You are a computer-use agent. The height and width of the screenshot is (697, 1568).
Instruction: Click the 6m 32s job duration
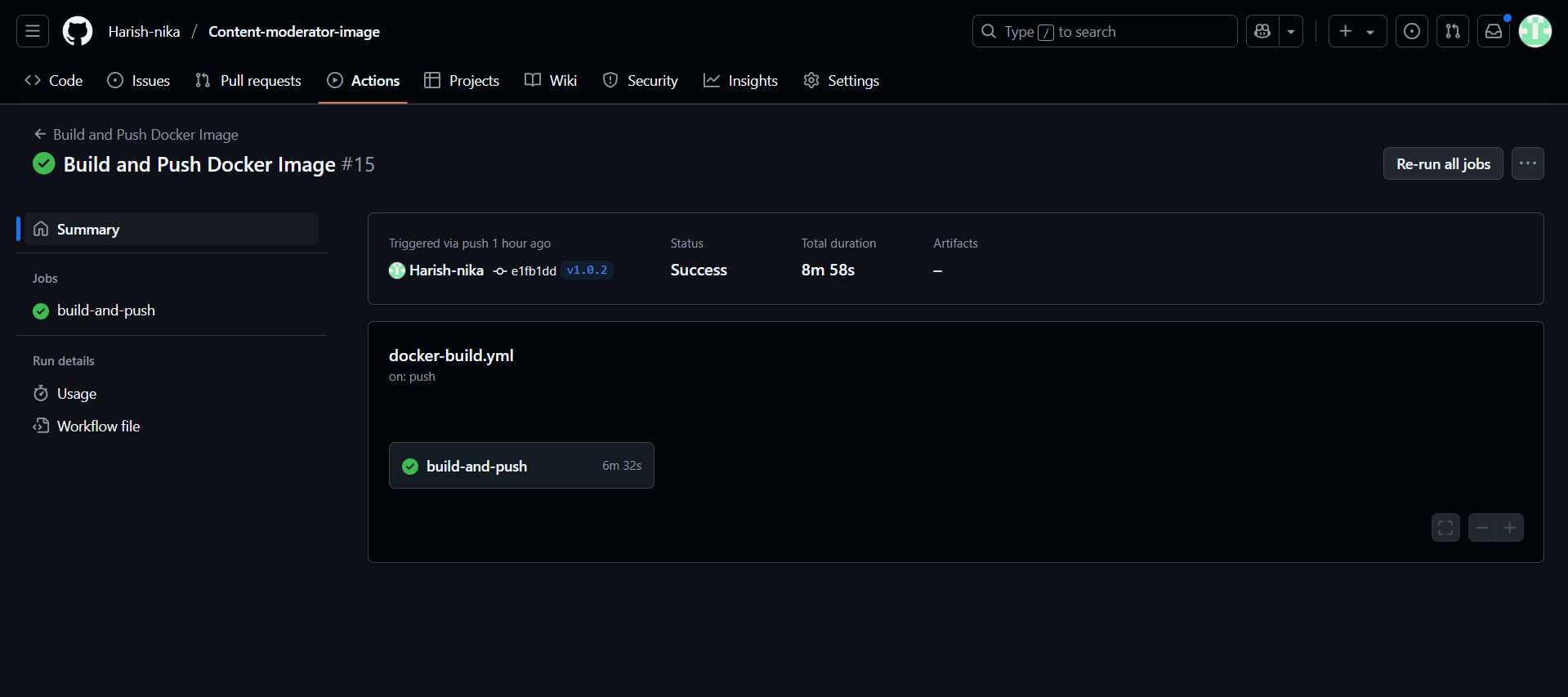click(622, 466)
